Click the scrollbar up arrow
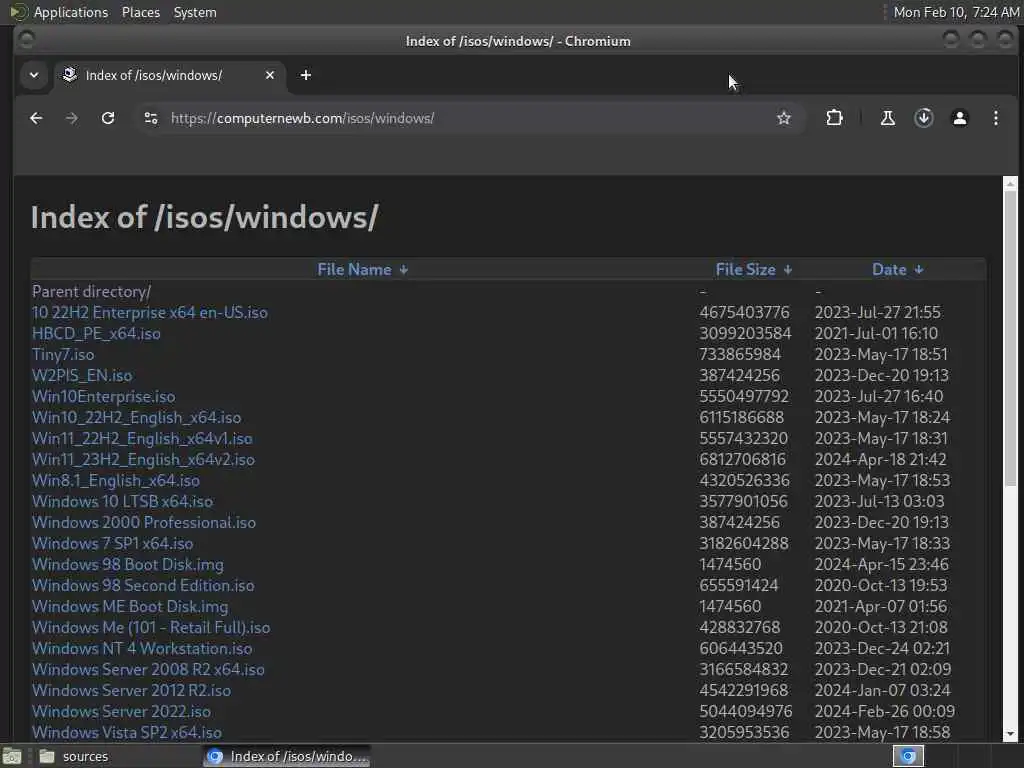 [1010, 183]
